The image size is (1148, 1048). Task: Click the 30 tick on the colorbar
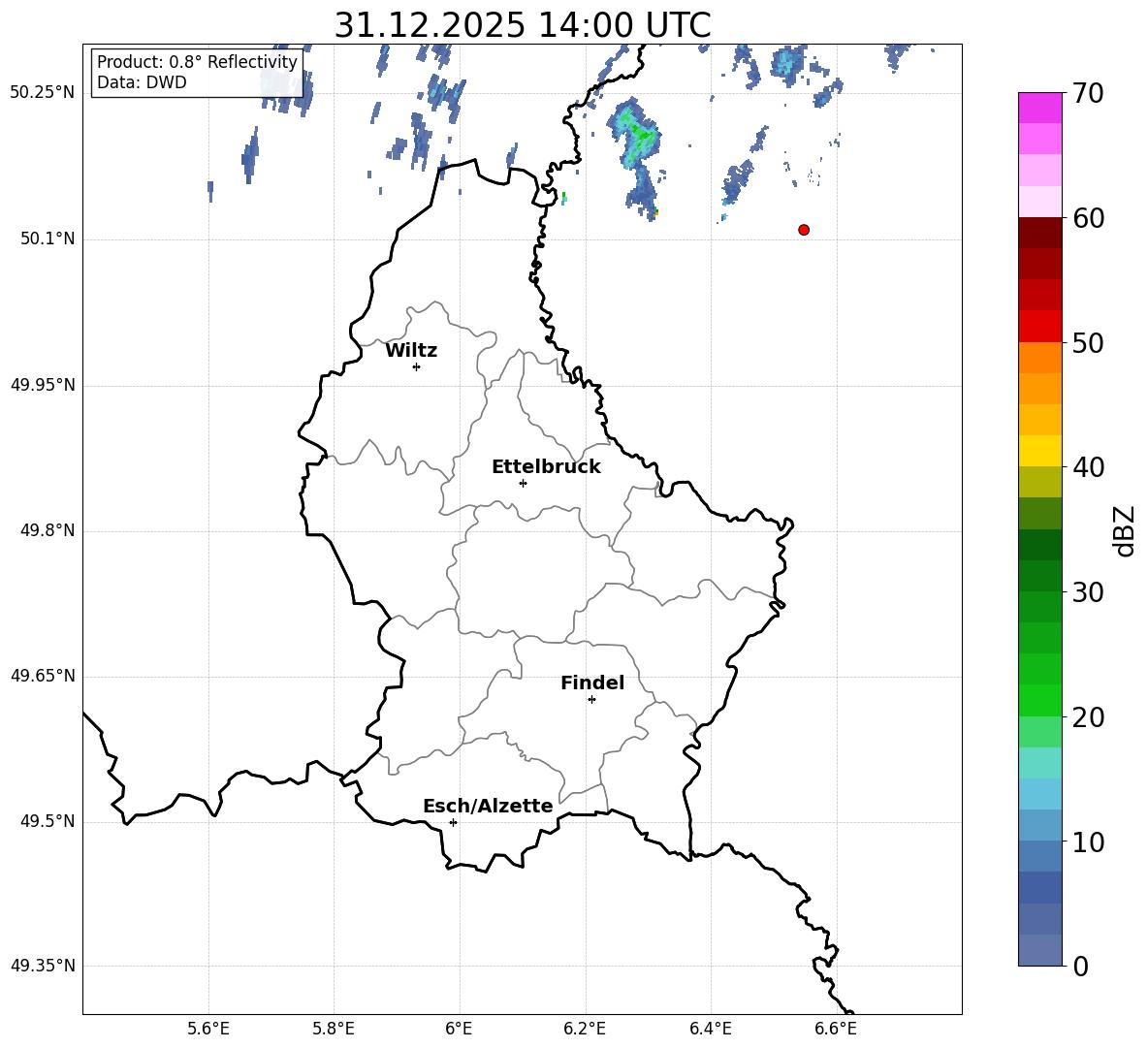click(1088, 592)
